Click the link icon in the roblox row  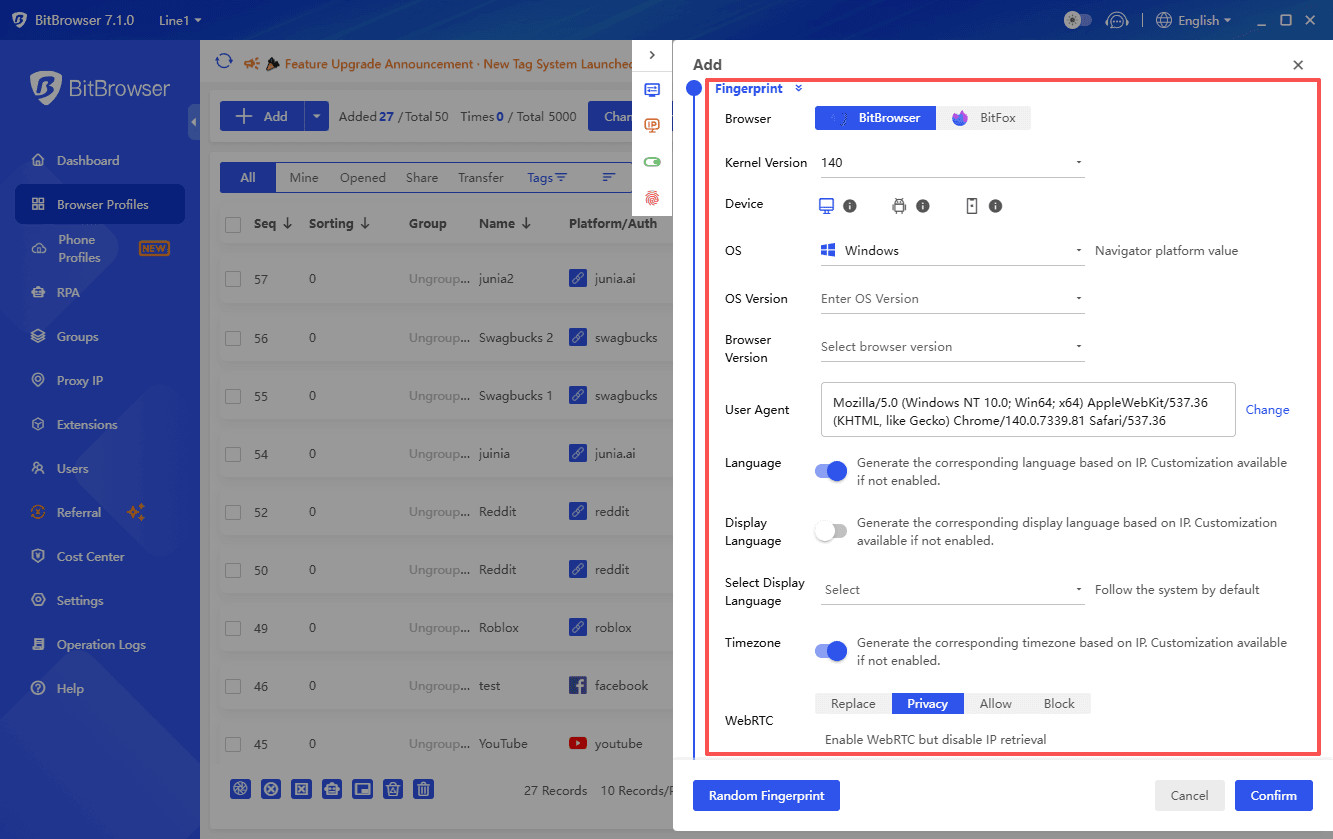tap(578, 628)
